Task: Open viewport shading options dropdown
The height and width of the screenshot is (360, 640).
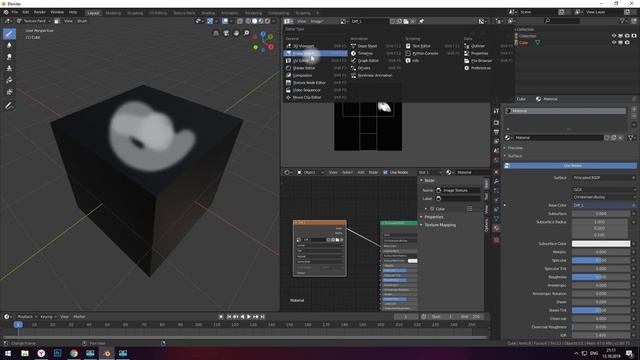Action: coord(274,21)
